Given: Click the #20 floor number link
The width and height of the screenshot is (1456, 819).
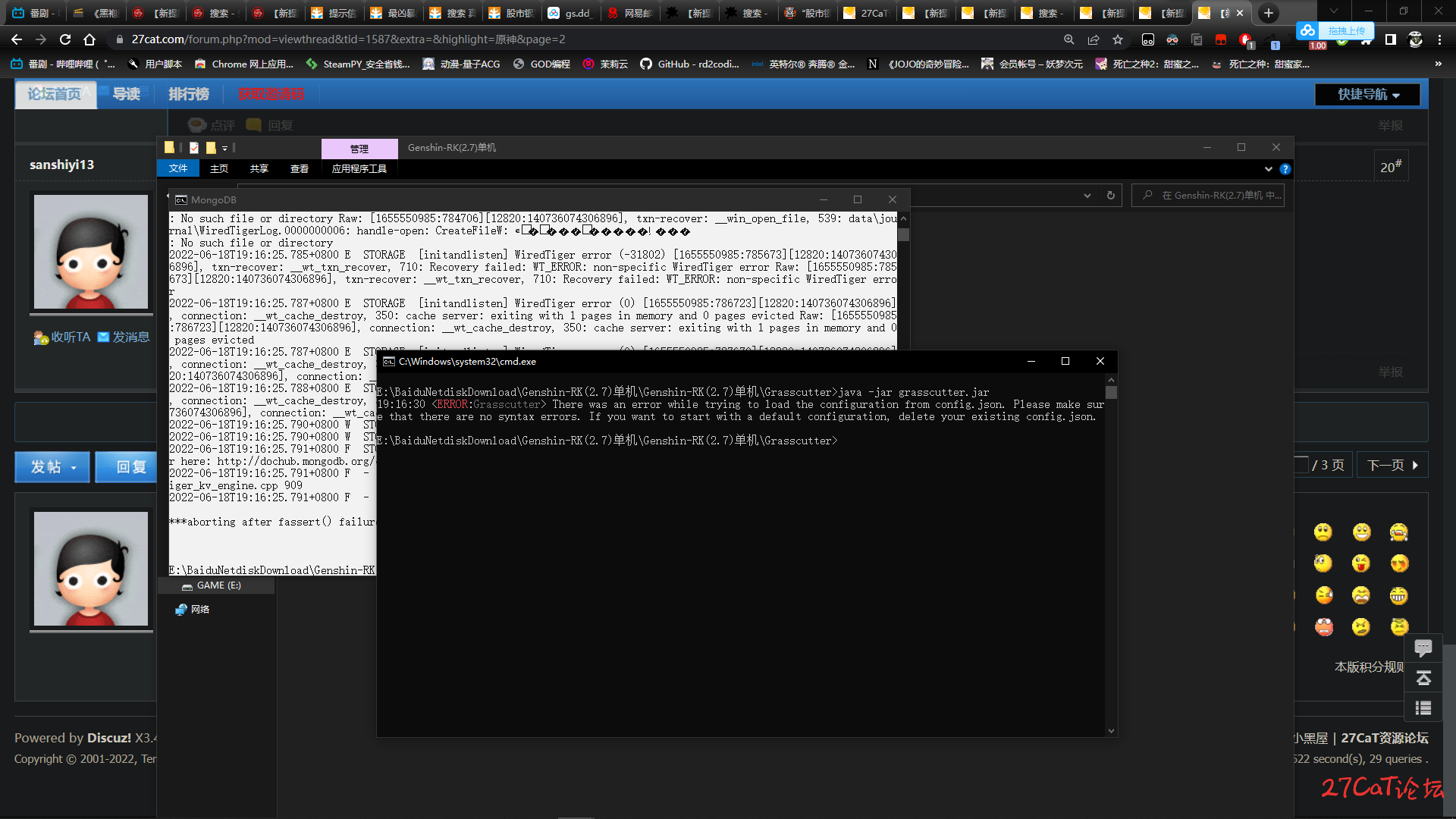Looking at the screenshot, I should click(1391, 166).
